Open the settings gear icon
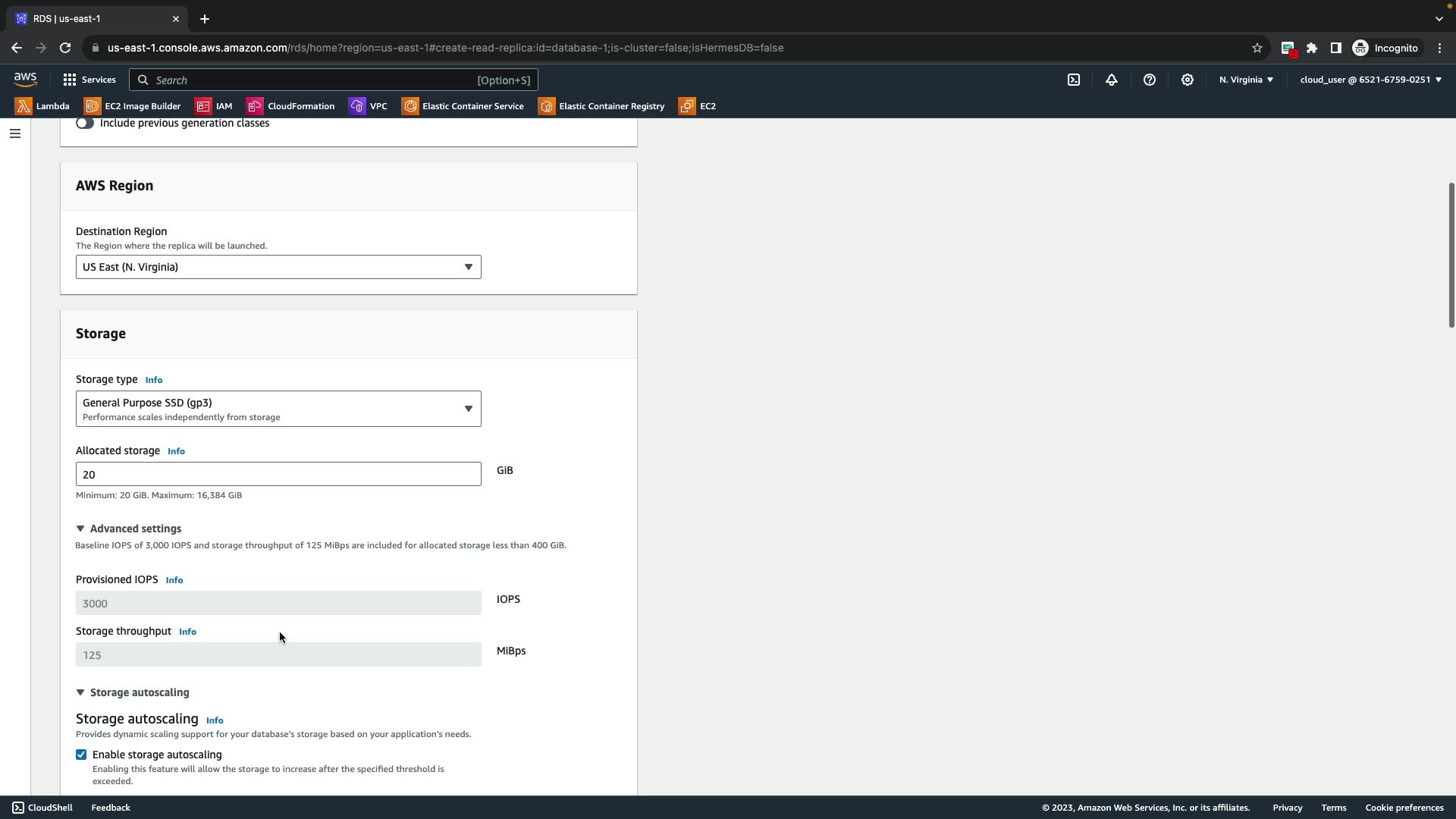This screenshot has height=819, width=1456. pos(1188,80)
